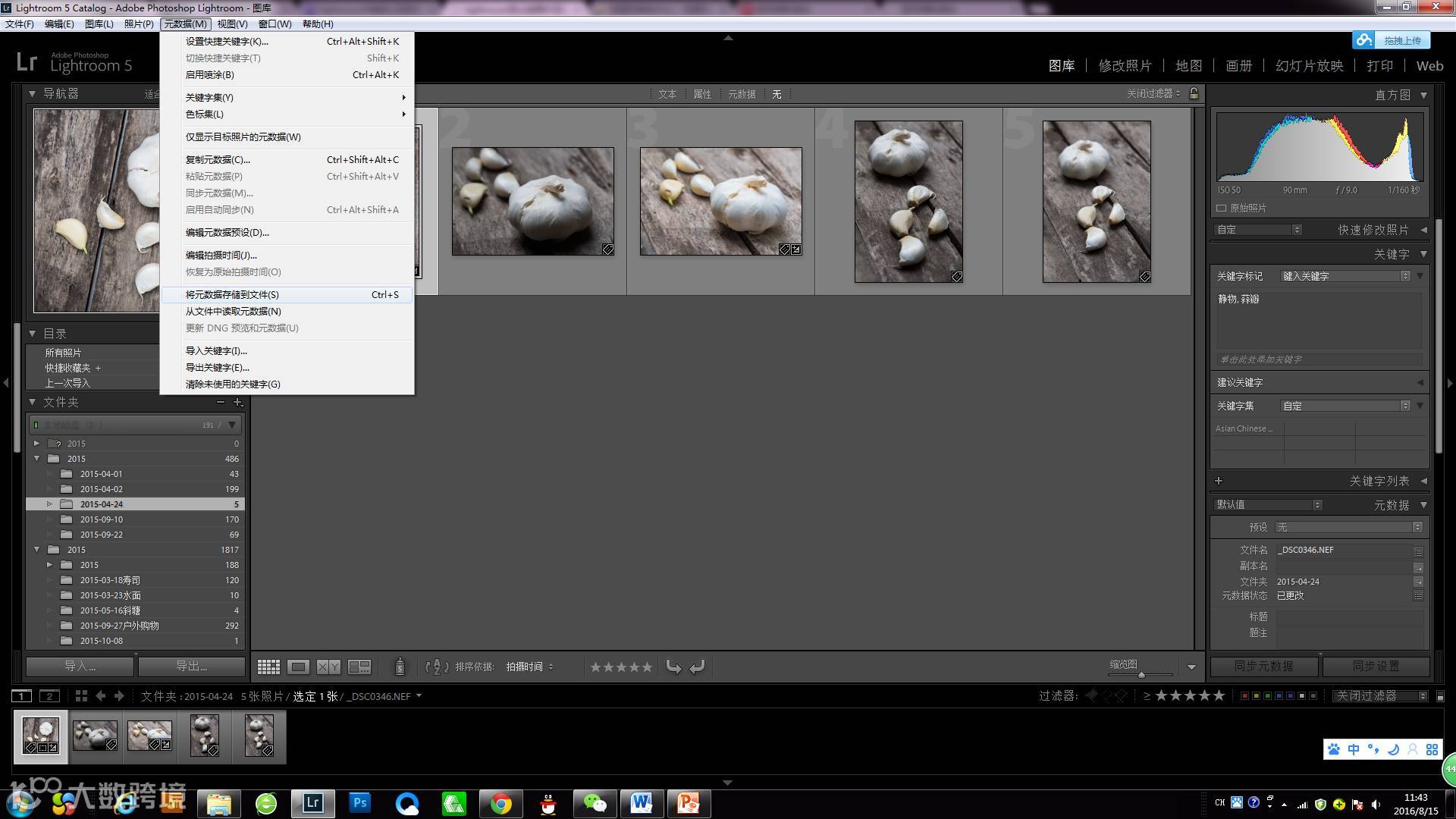Toggle the red color label filter
Viewport: 1456px width, 819px height.
pos(1244,696)
